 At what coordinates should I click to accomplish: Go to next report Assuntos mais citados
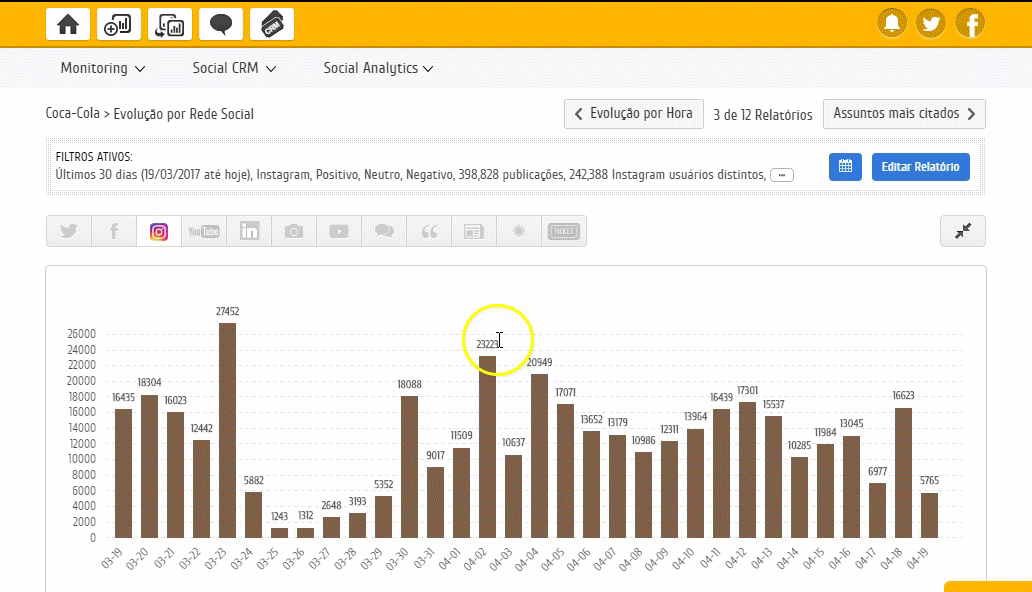(904, 114)
